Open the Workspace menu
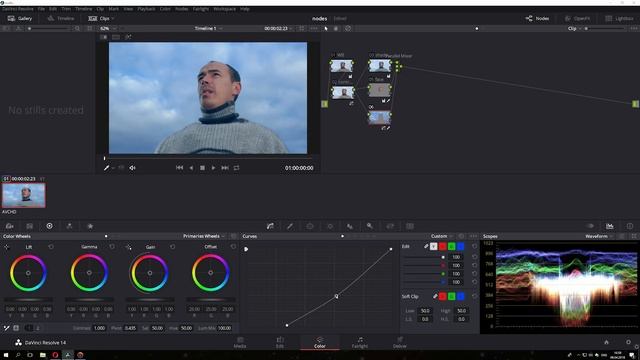This screenshot has width=640, height=360. click(224, 9)
